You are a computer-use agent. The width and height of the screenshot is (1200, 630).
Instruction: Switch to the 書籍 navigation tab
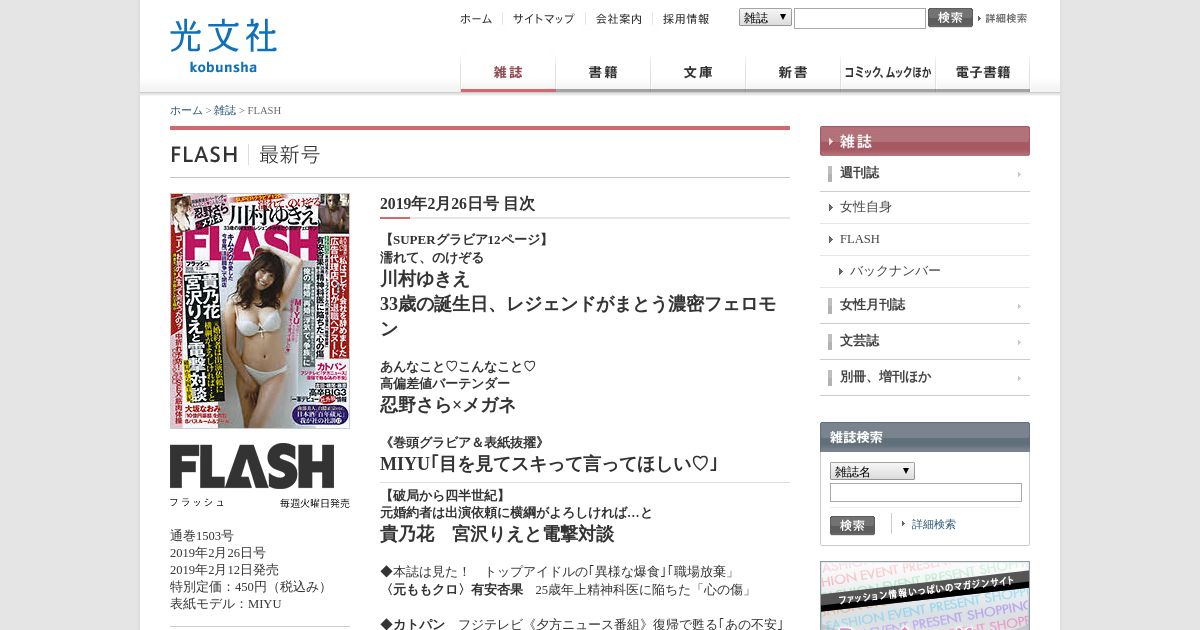[x=603, y=74]
